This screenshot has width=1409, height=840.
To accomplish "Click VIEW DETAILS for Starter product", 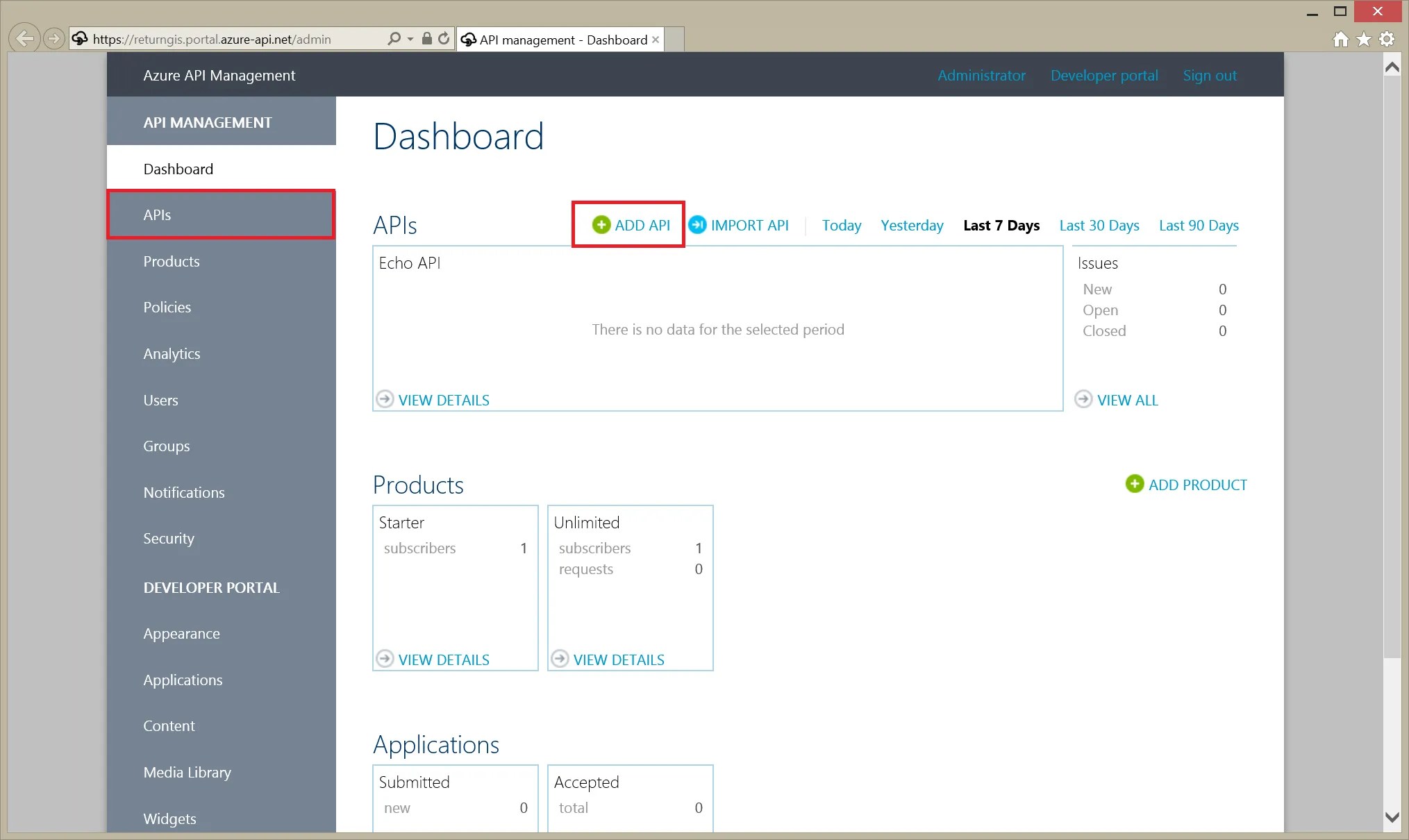I will (444, 660).
